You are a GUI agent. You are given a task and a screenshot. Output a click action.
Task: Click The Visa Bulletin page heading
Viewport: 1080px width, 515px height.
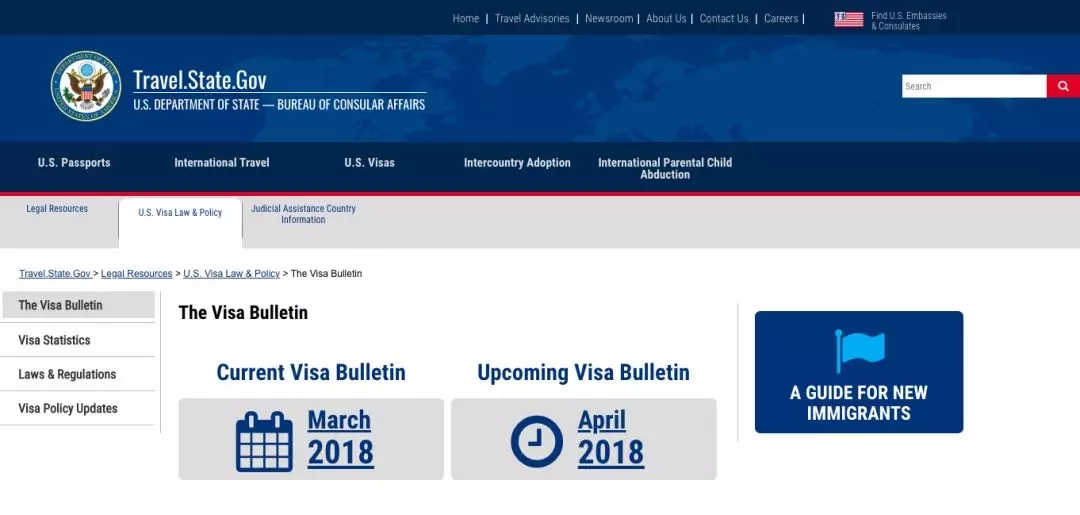[x=243, y=313]
